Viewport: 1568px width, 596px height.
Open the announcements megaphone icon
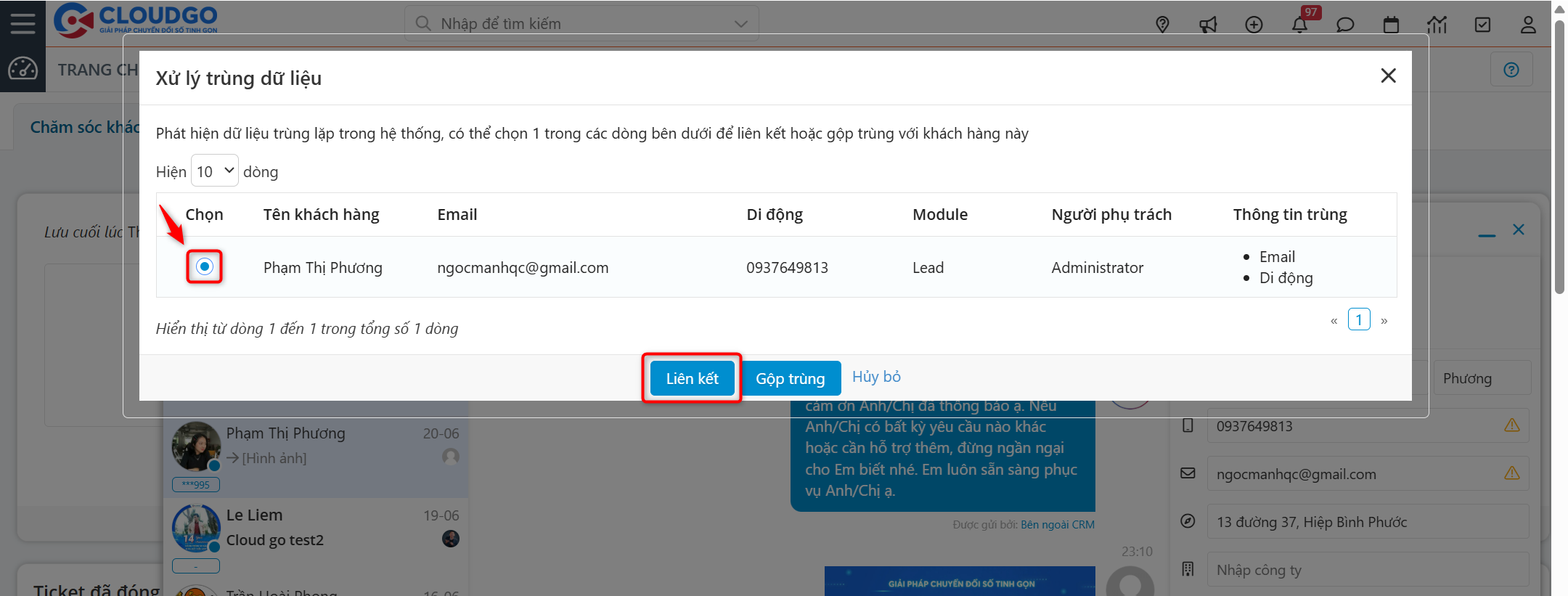[1208, 25]
